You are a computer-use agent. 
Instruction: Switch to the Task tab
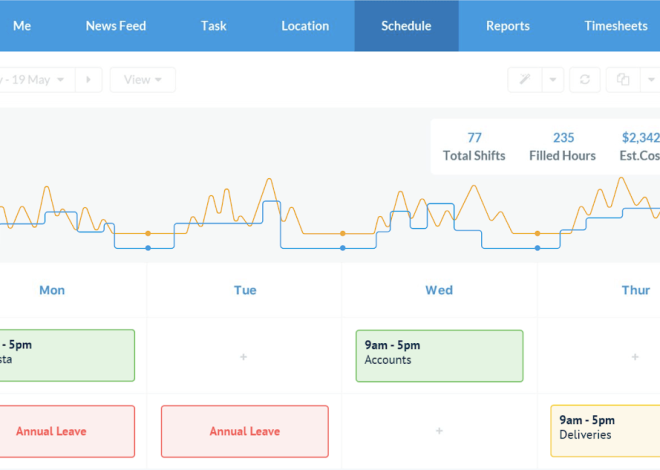[213, 26]
